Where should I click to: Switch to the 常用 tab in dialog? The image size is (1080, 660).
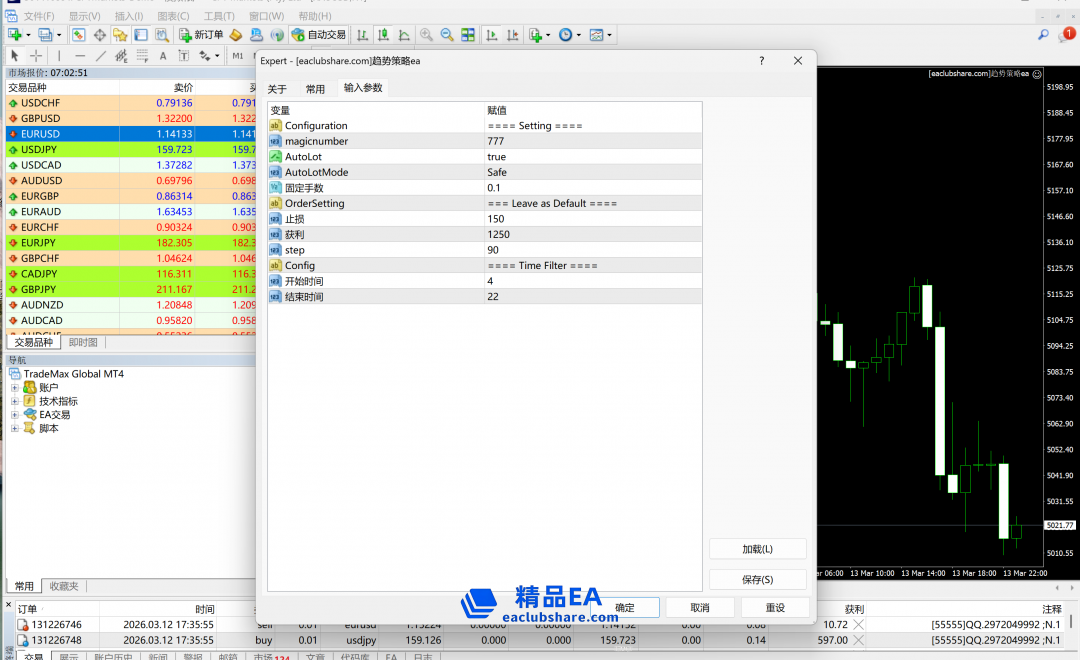click(x=315, y=89)
